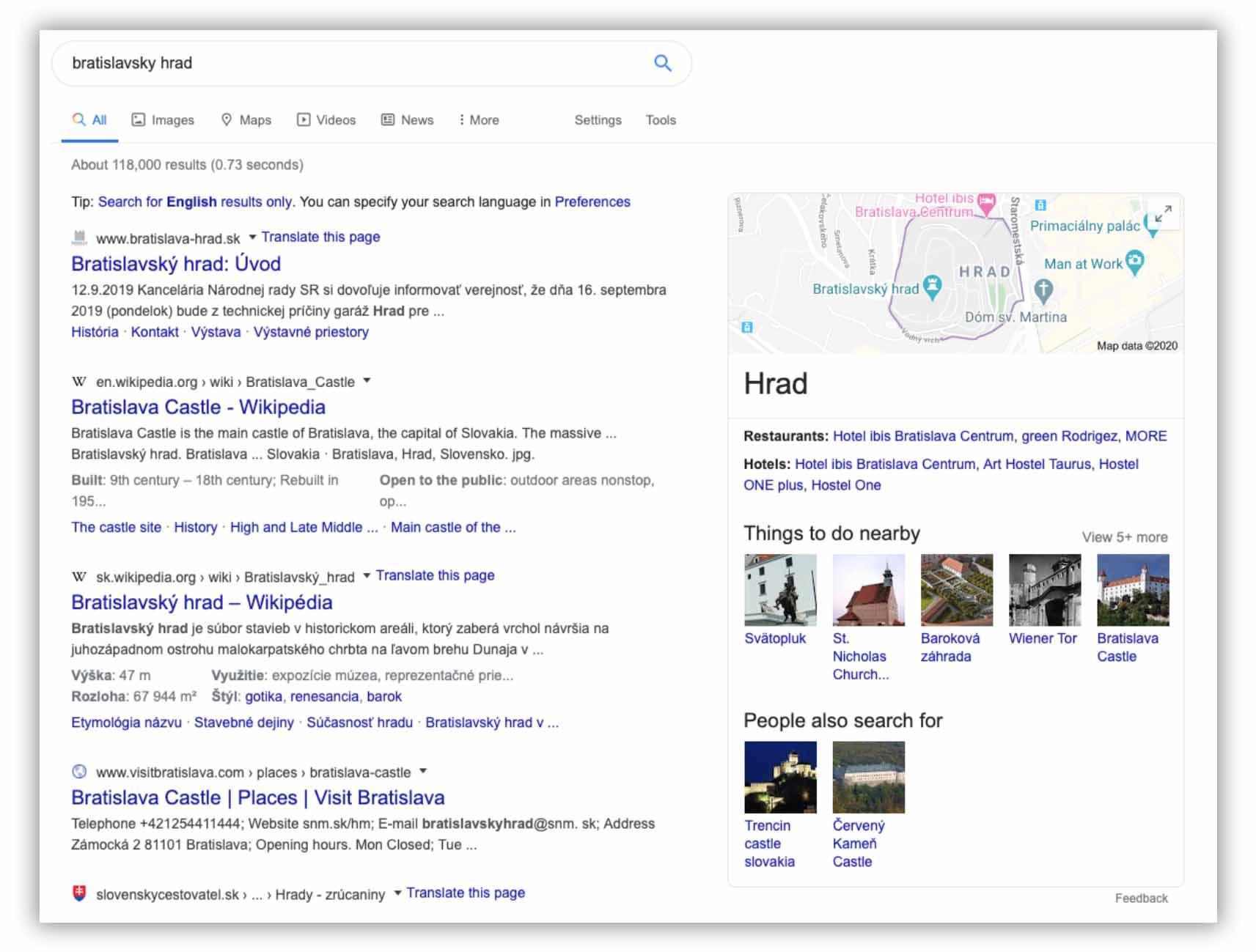Image resolution: width=1256 pixels, height=952 pixels.
Task: Open the More search options menu
Action: point(478,120)
